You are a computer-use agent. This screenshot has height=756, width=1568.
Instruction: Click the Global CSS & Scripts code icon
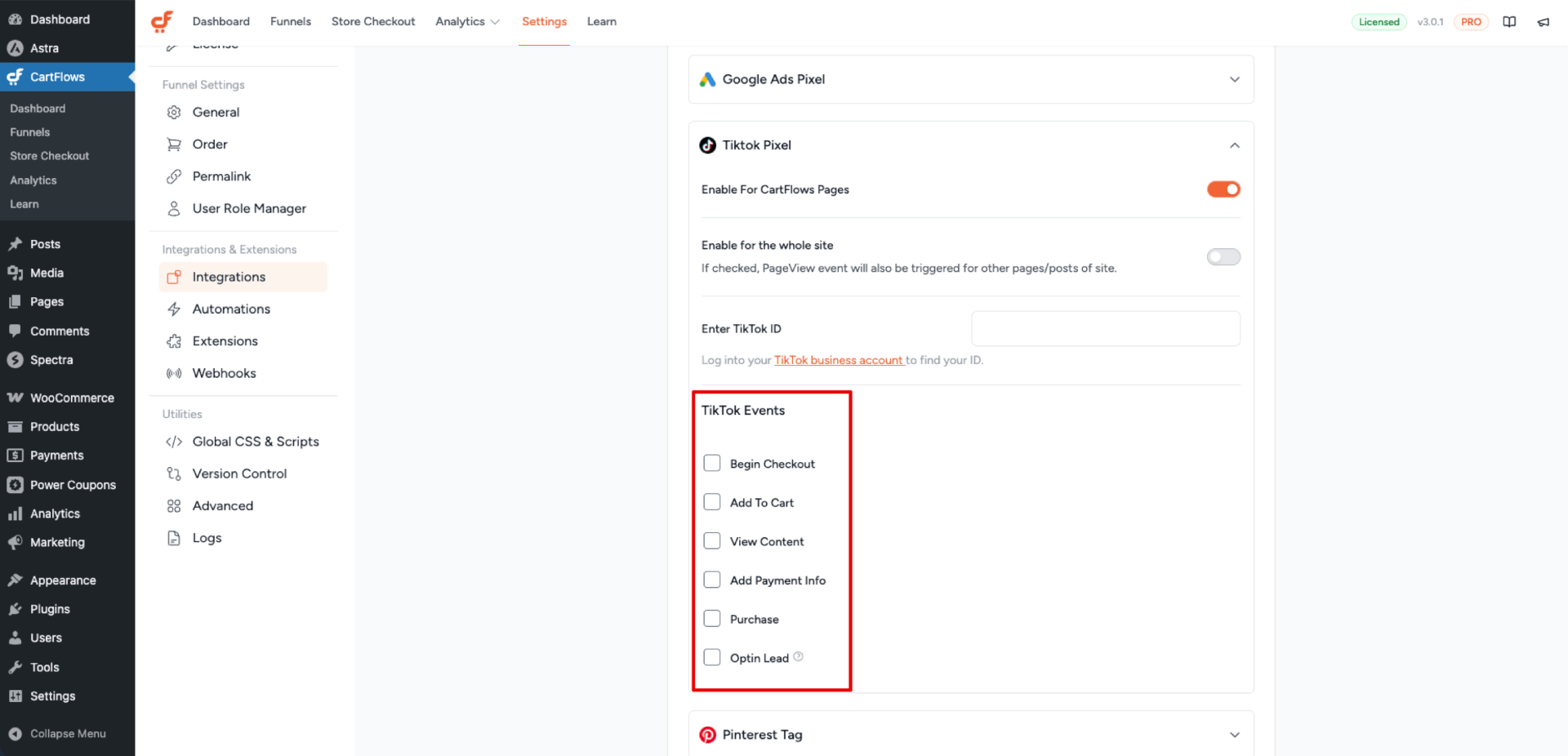174,442
